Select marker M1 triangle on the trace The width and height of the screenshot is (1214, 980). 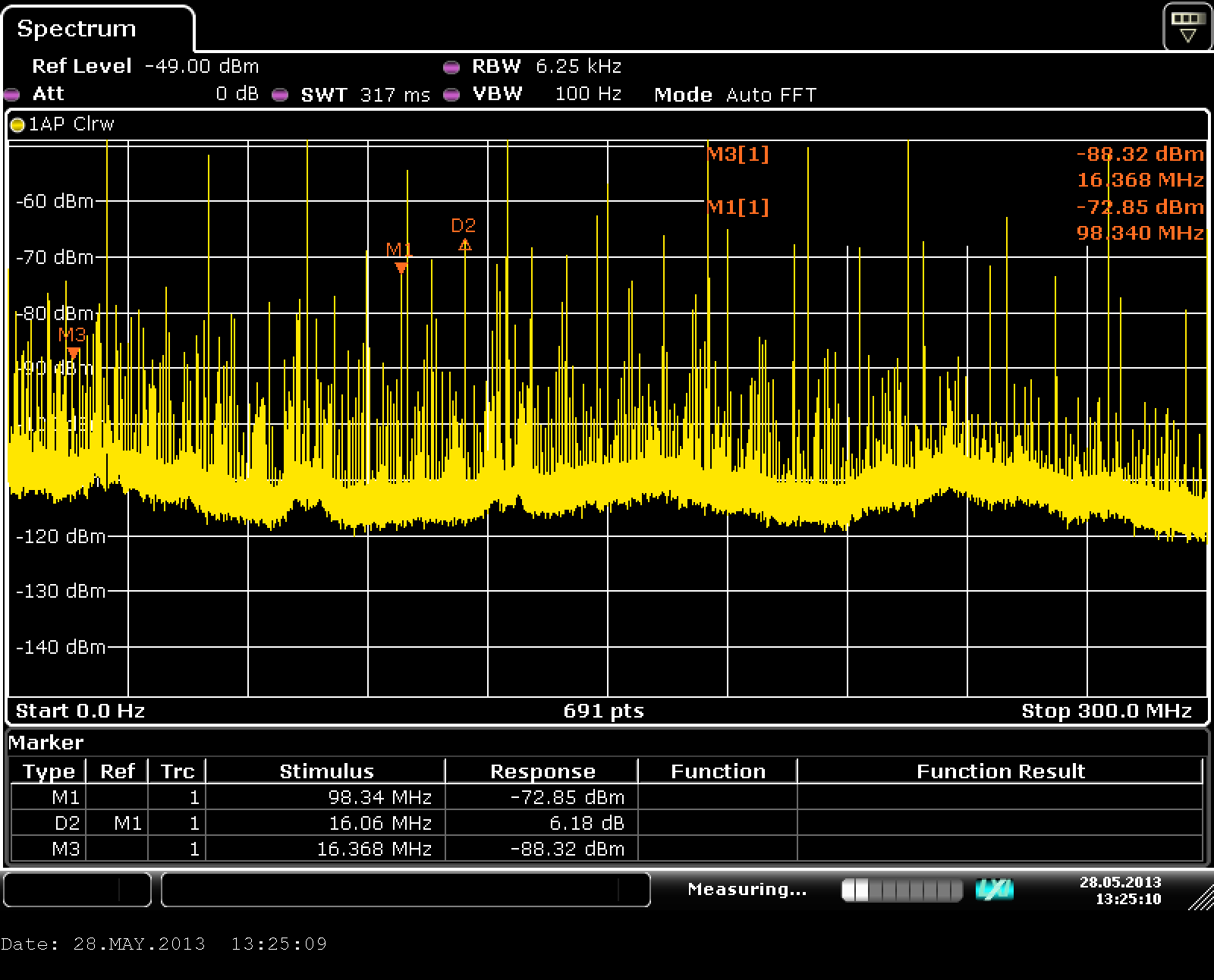point(401,267)
